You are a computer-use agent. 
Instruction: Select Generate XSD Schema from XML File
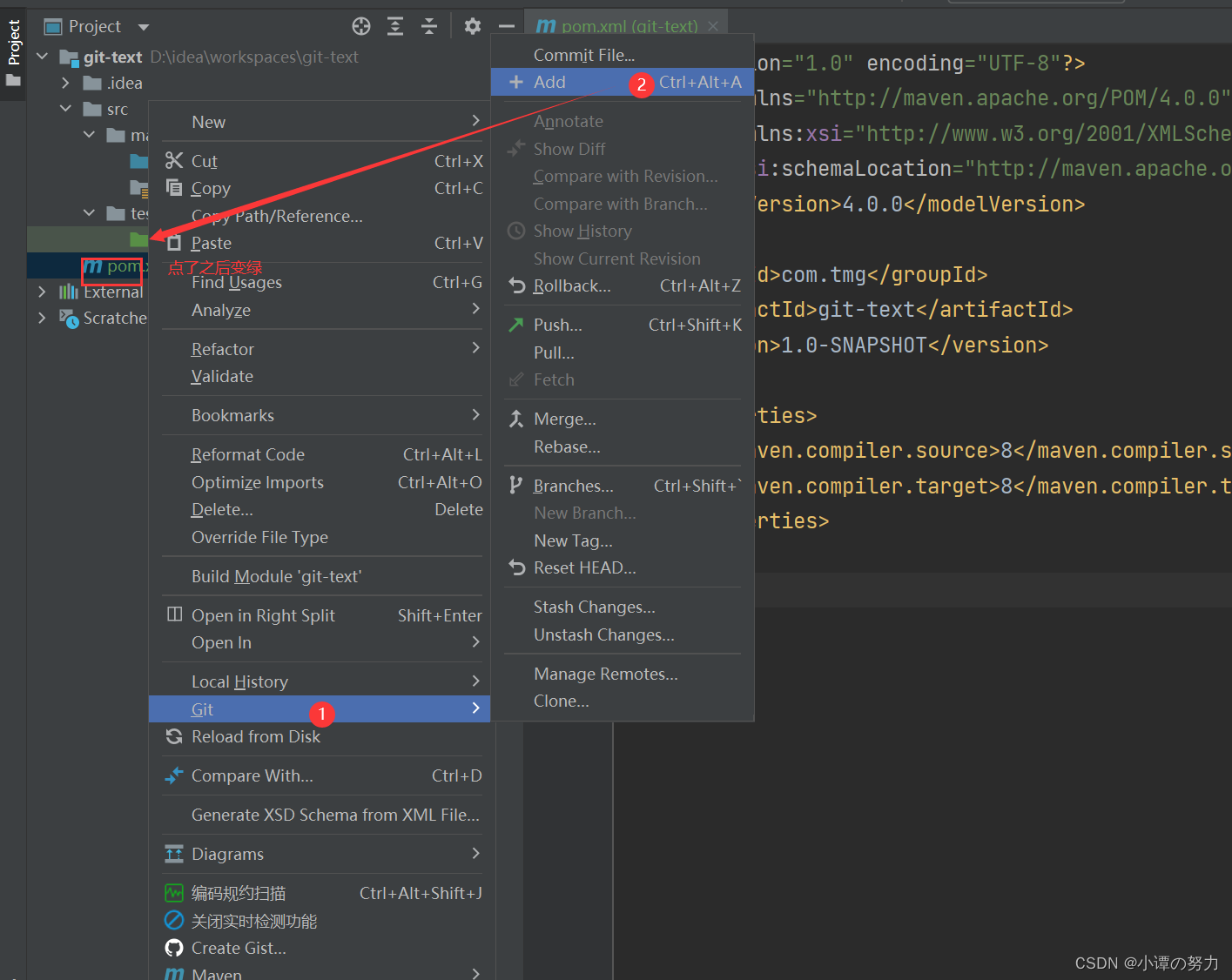point(321,815)
